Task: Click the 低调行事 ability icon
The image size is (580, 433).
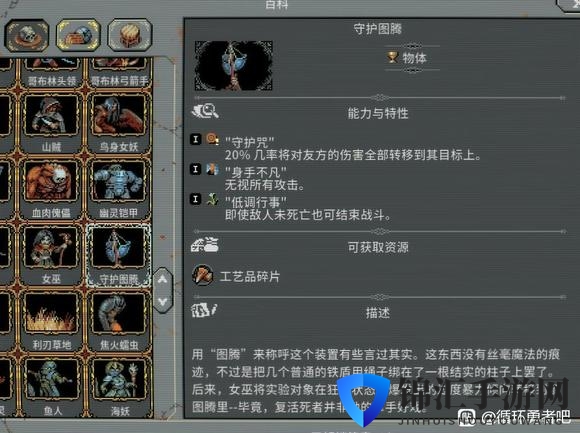Action: tap(212, 199)
